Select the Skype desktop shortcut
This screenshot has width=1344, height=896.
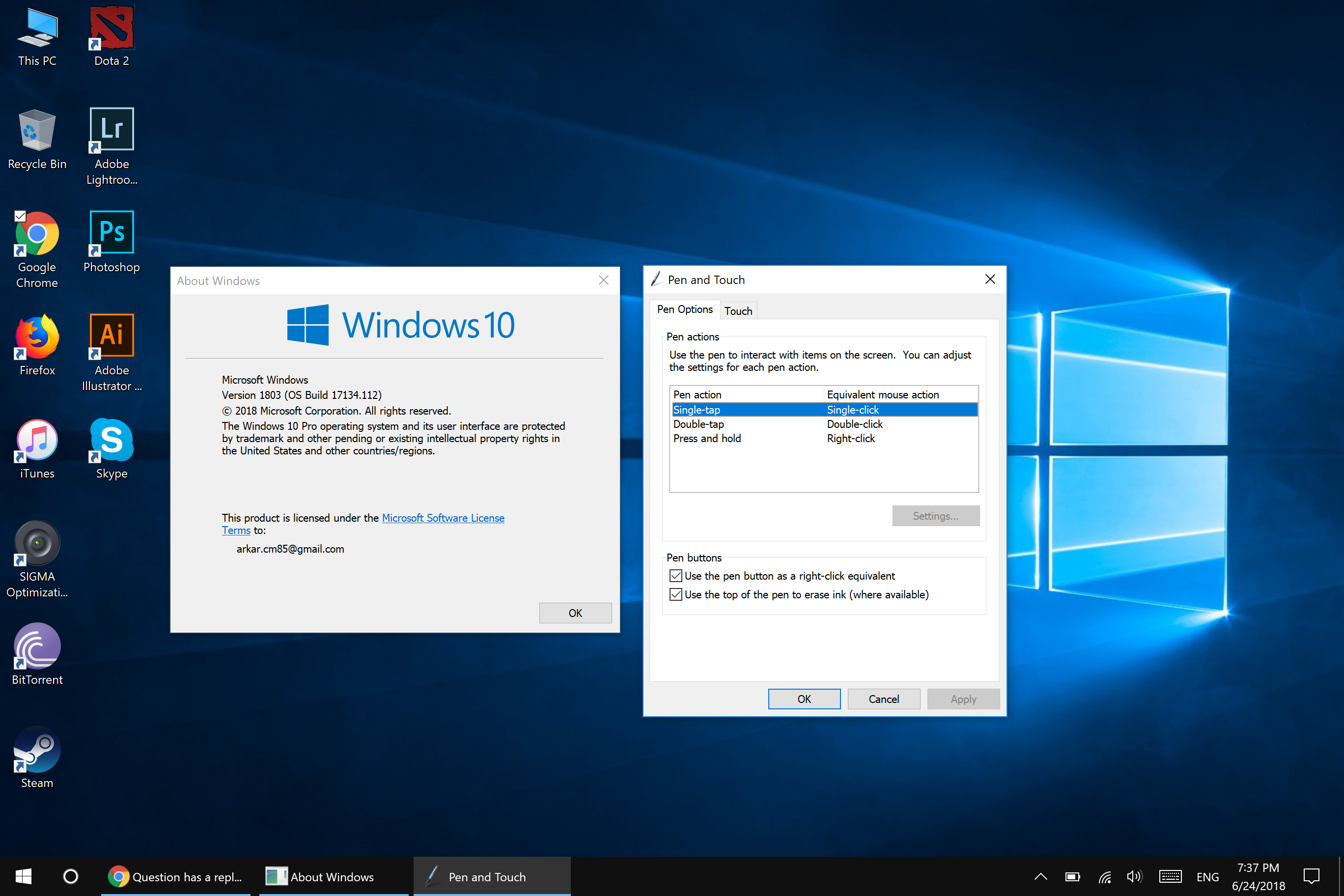(112, 449)
